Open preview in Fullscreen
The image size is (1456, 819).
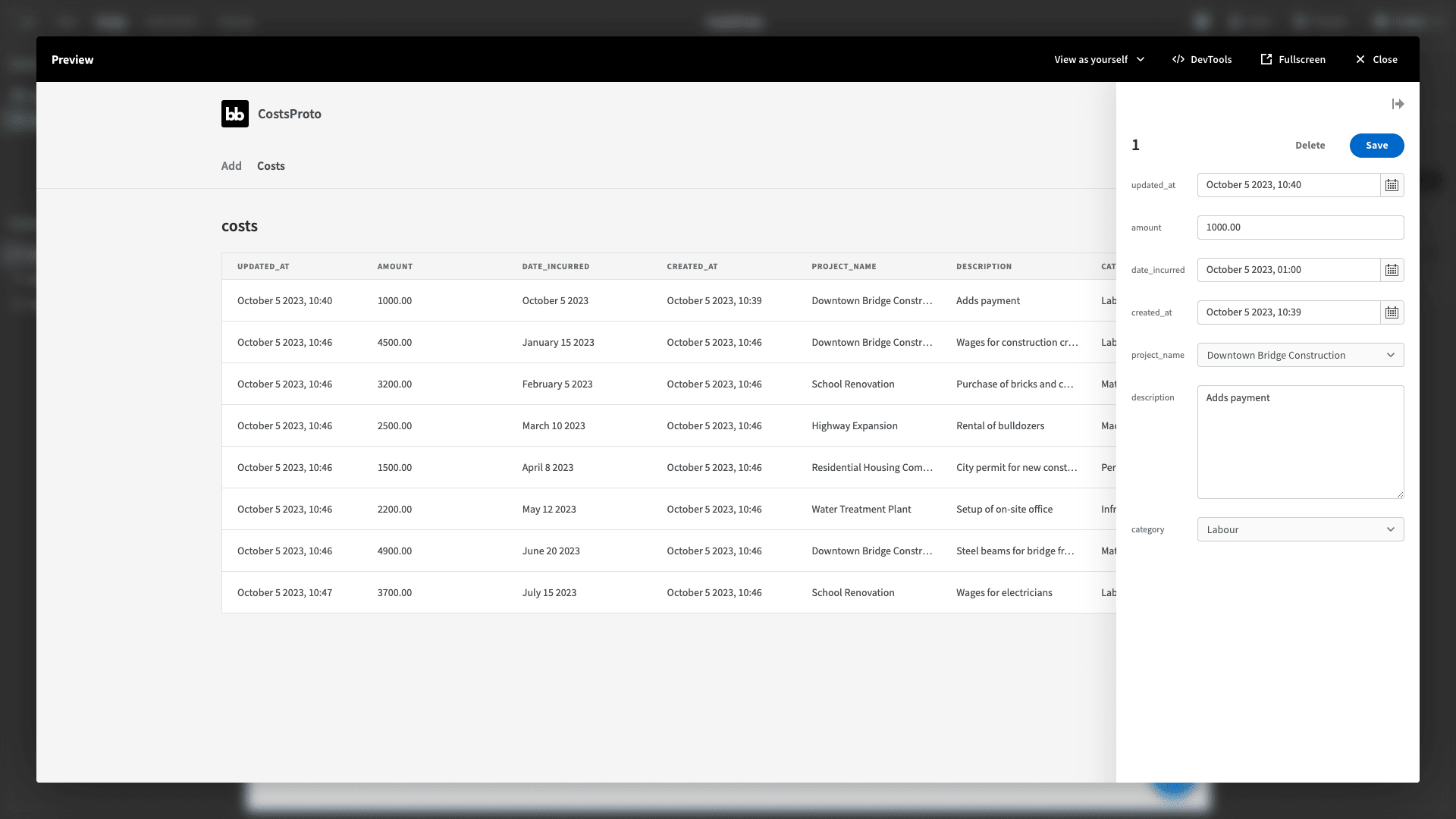tap(1293, 59)
